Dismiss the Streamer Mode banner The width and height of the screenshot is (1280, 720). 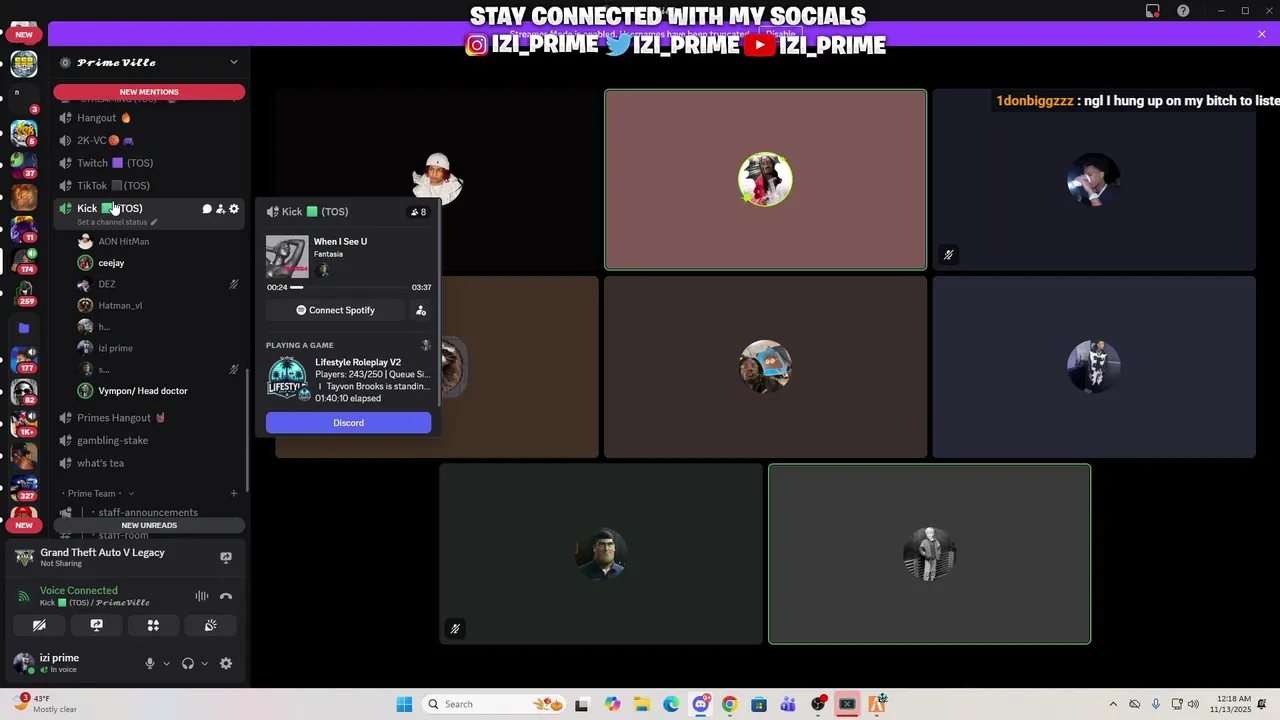1262,34
